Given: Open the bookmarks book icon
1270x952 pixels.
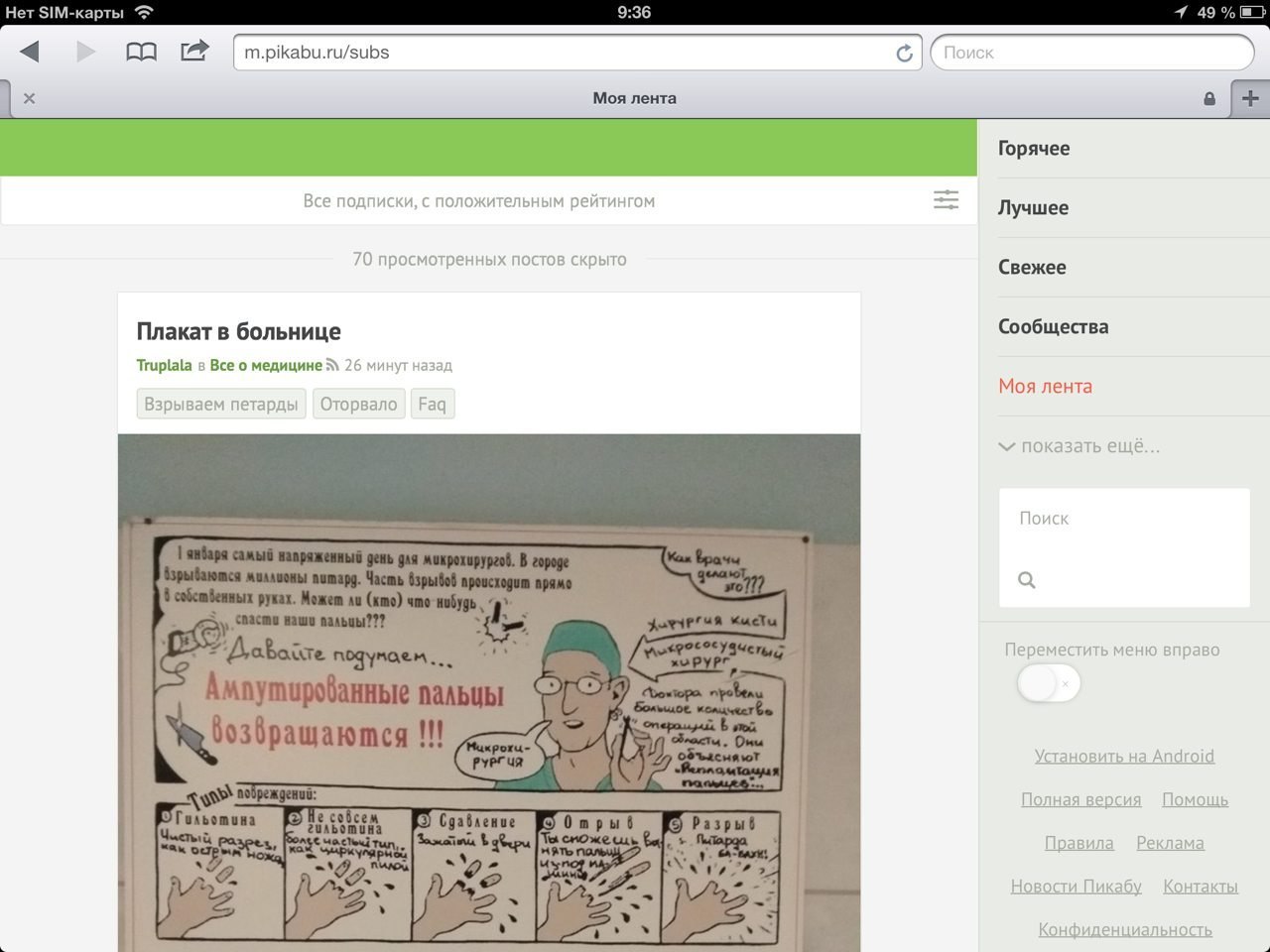Looking at the screenshot, I should [x=141, y=52].
